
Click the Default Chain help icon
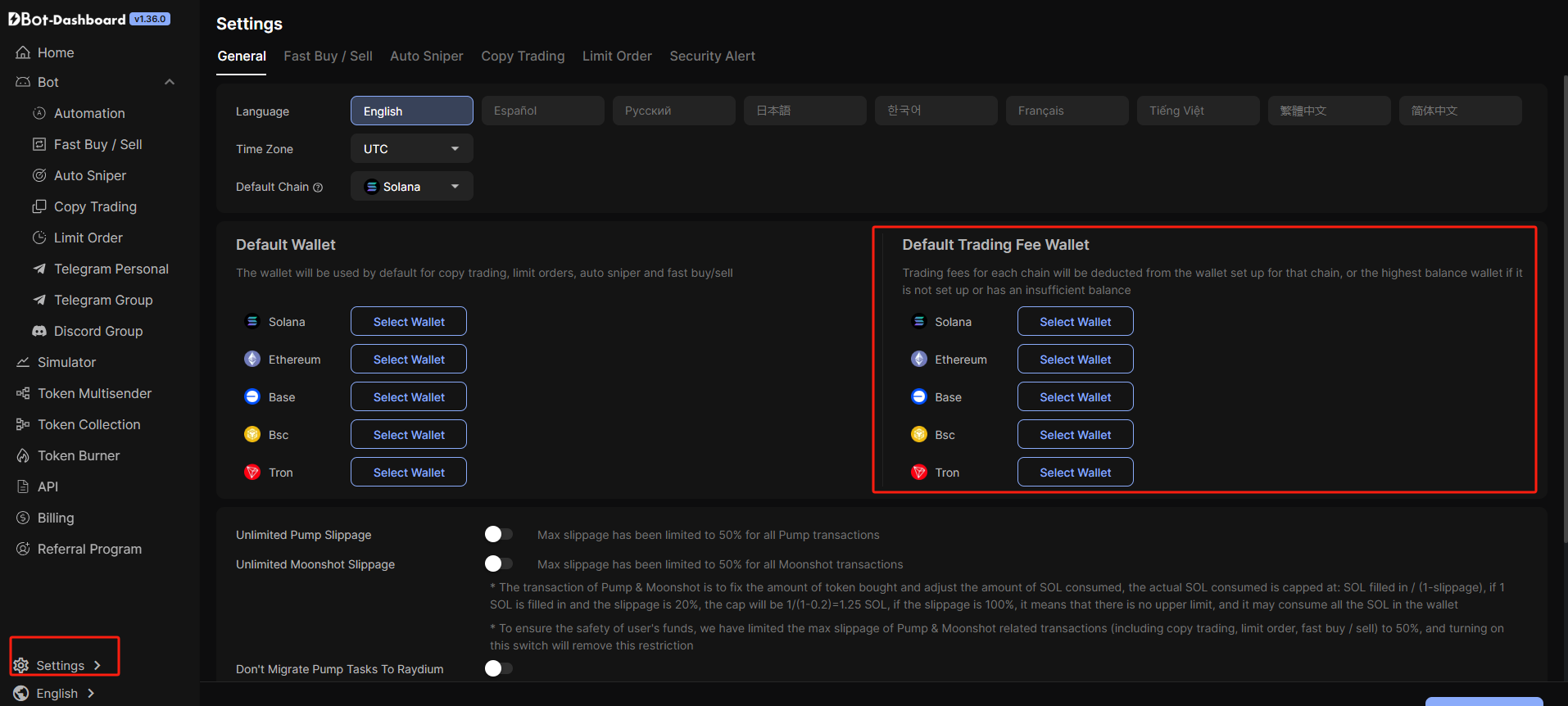(x=318, y=188)
